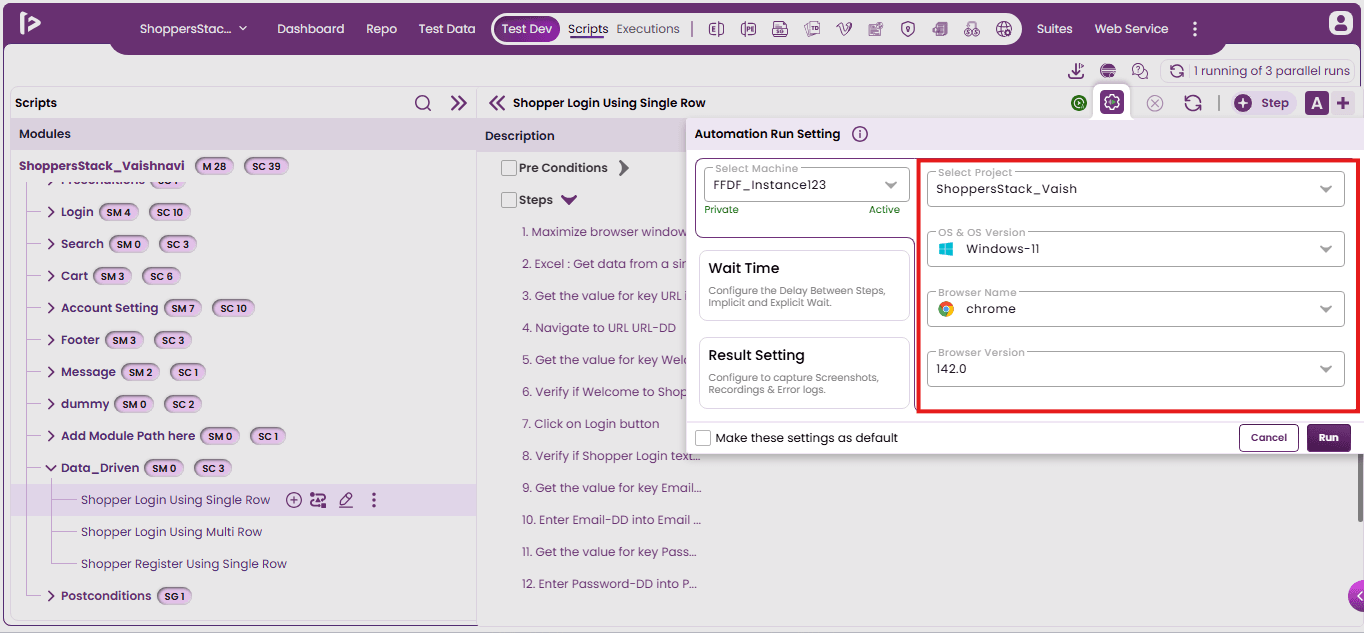1364x633 pixels.
Task: Go to the Repo tab
Action: click(382, 29)
